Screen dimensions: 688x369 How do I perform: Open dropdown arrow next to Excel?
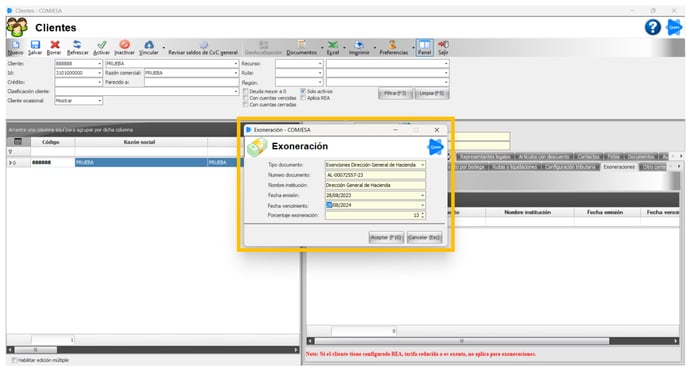point(344,47)
